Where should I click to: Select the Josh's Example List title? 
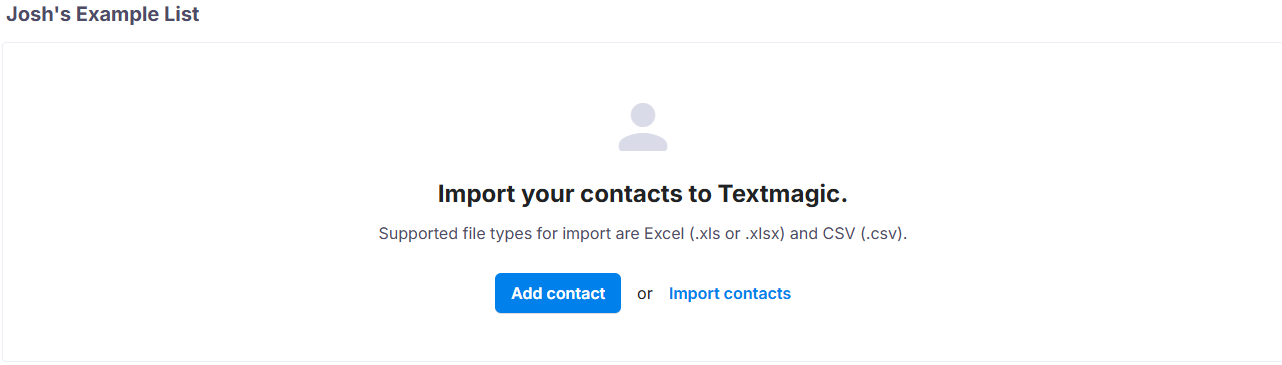tap(103, 15)
